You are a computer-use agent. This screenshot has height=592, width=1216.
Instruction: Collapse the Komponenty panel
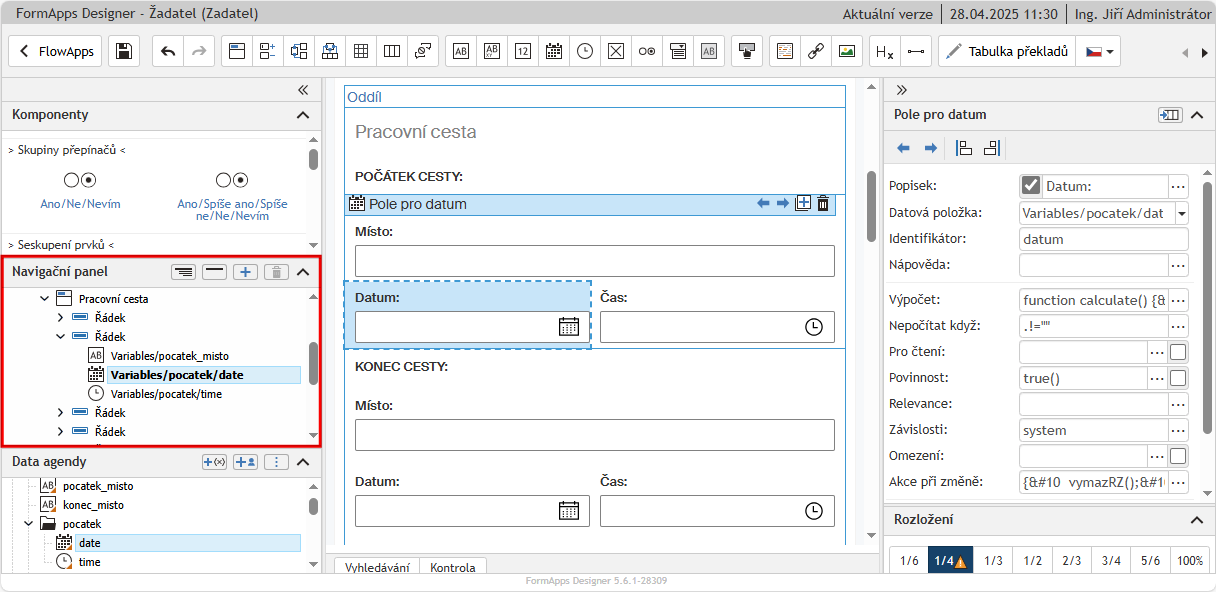[x=303, y=115]
